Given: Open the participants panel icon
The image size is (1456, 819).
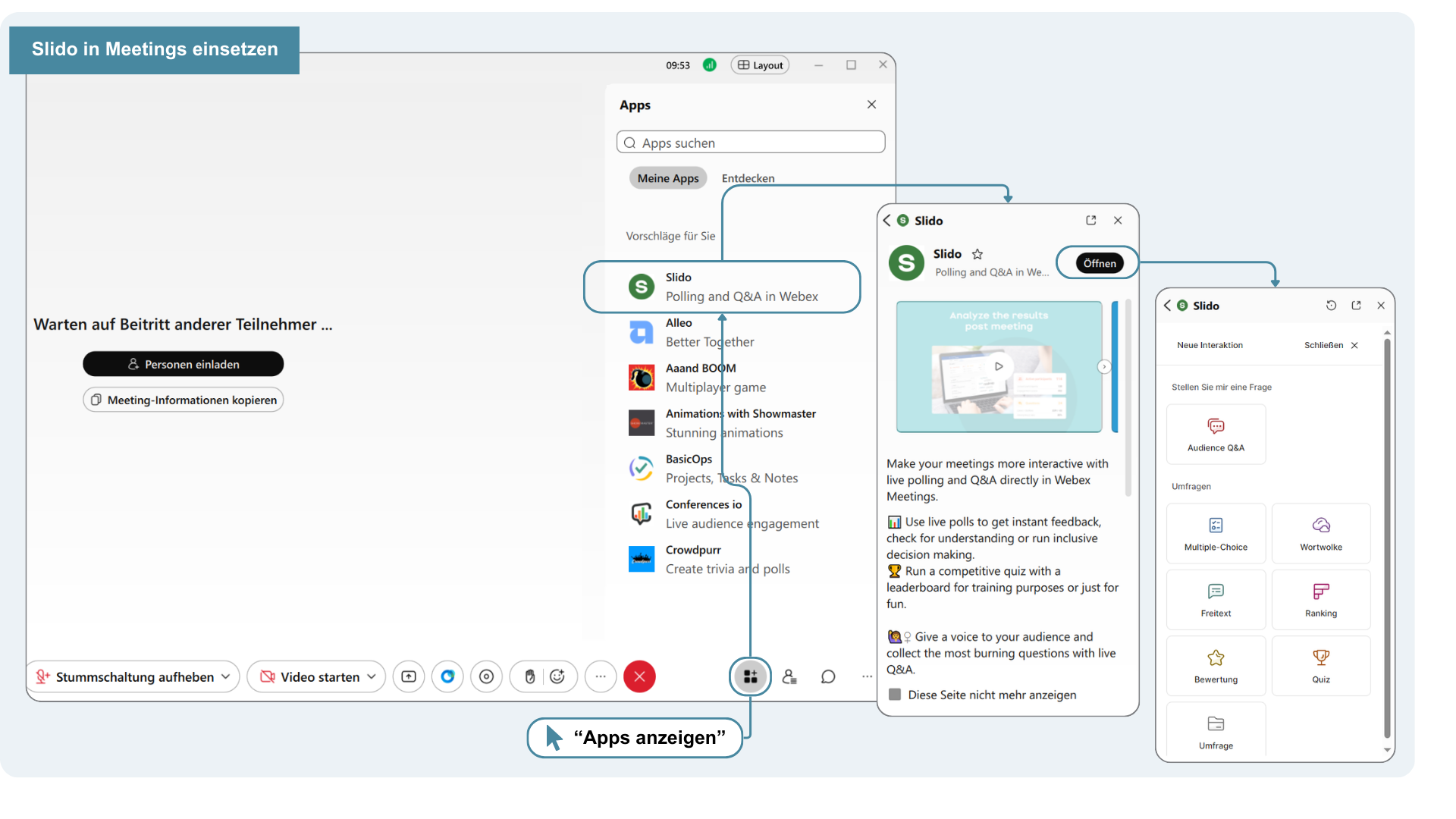Looking at the screenshot, I should pyautogui.click(x=789, y=676).
